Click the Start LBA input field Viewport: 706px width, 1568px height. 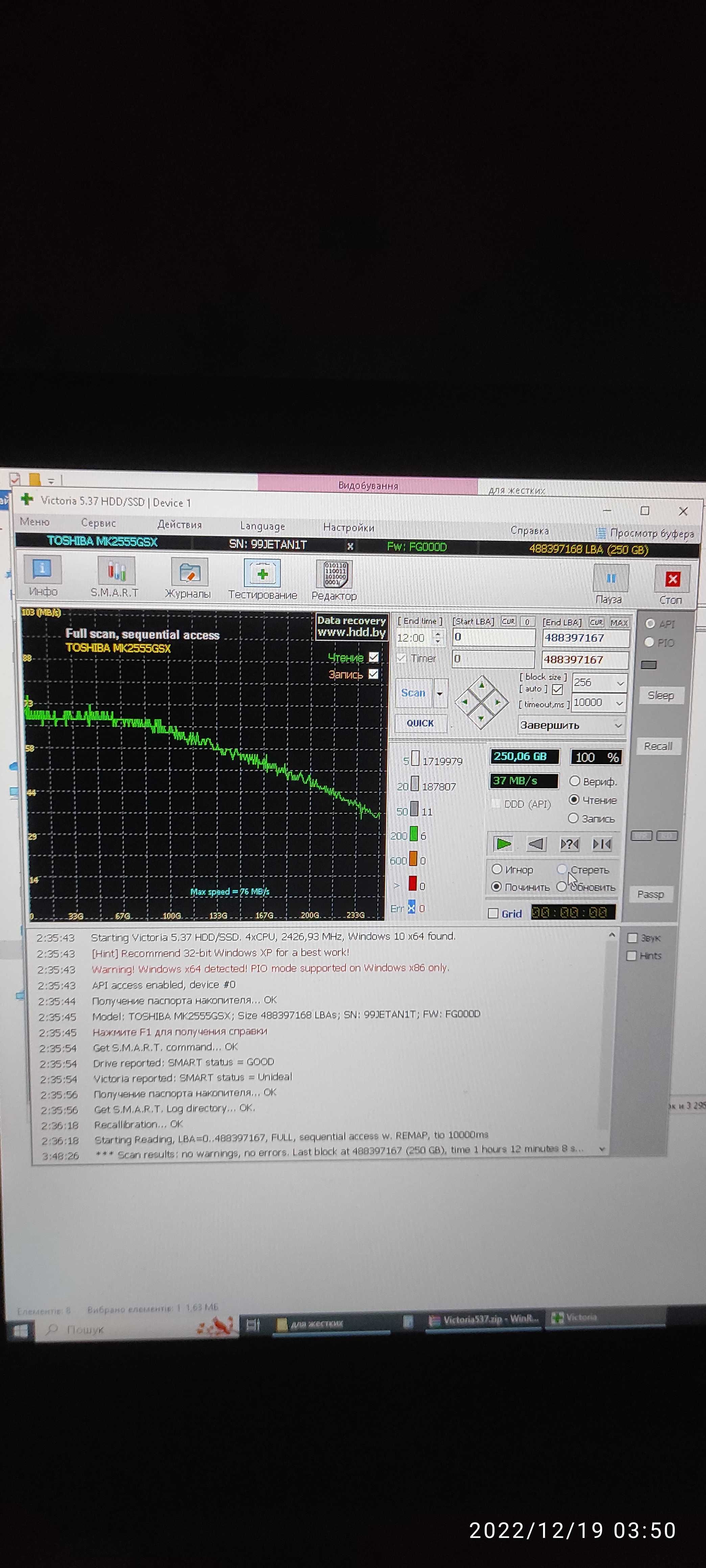pyautogui.click(x=493, y=637)
